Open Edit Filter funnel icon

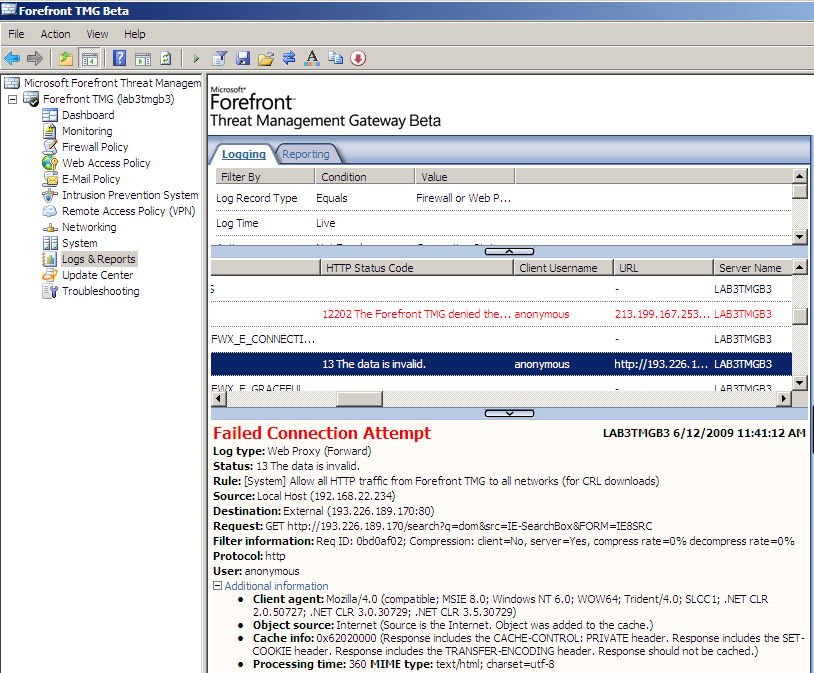click(220, 58)
